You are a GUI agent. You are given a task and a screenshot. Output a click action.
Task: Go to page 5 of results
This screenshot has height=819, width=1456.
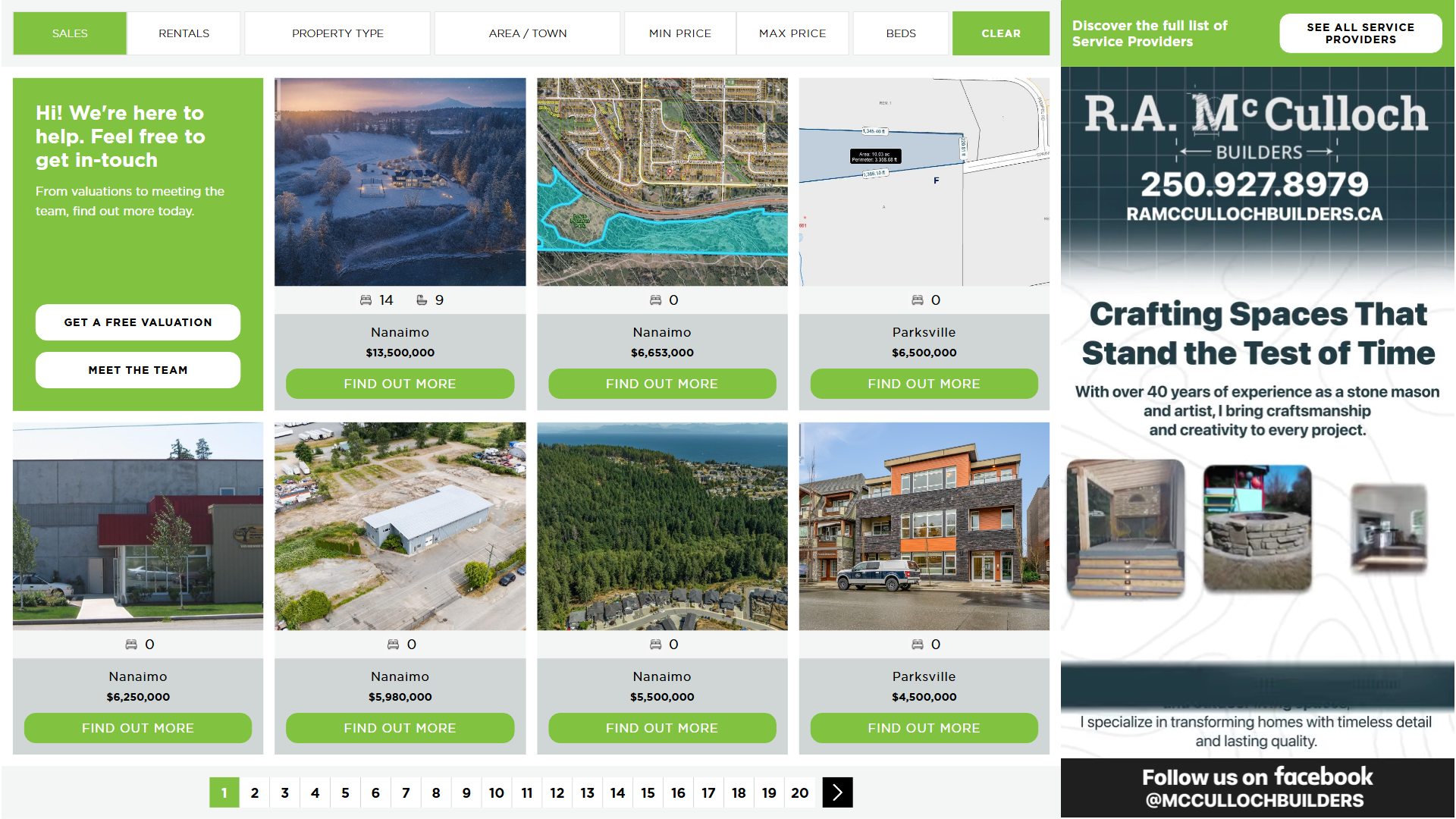click(345, 792)
